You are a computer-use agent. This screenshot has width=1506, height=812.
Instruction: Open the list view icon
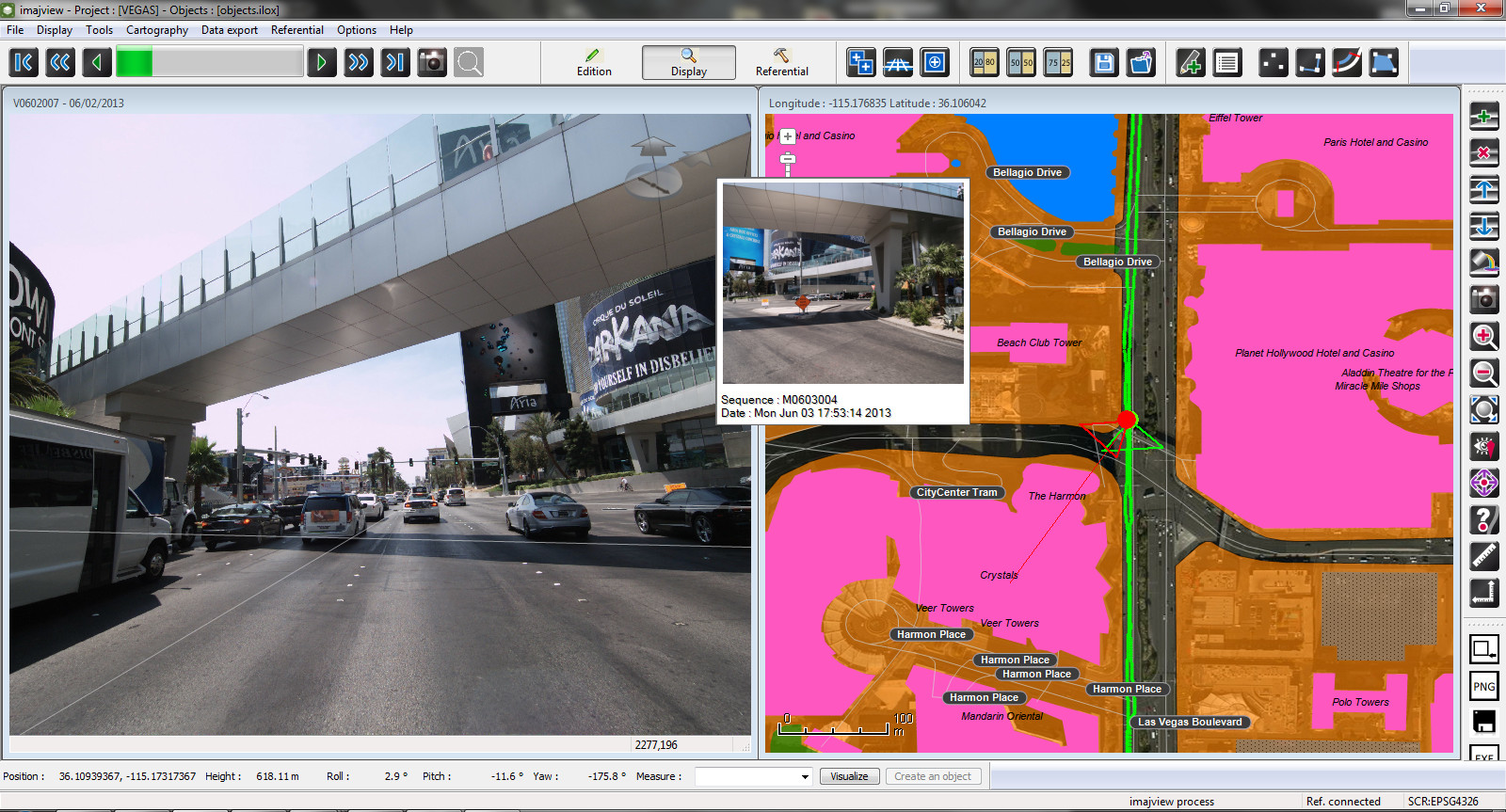coord(1227,63)
